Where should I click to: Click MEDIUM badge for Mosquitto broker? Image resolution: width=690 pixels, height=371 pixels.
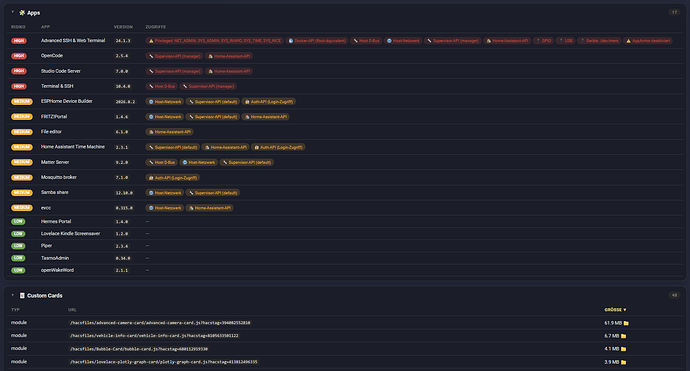(22, 177)
